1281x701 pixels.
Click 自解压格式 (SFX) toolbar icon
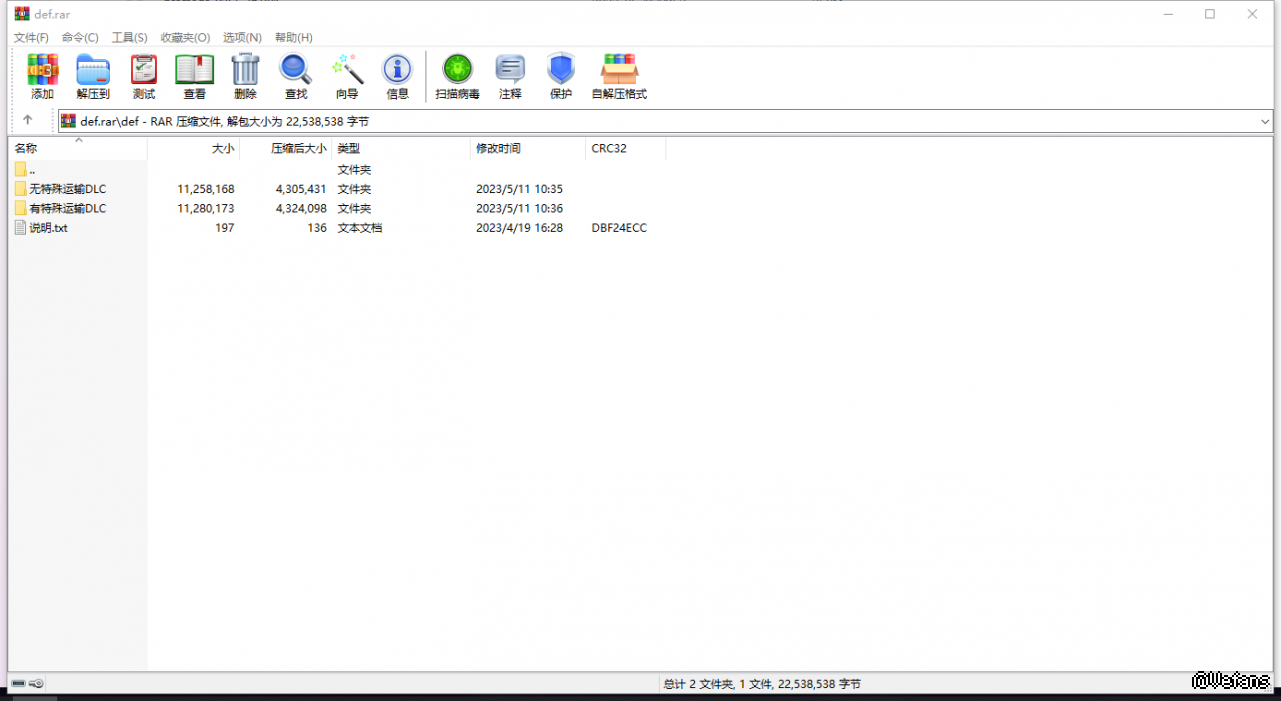point(619,70)
